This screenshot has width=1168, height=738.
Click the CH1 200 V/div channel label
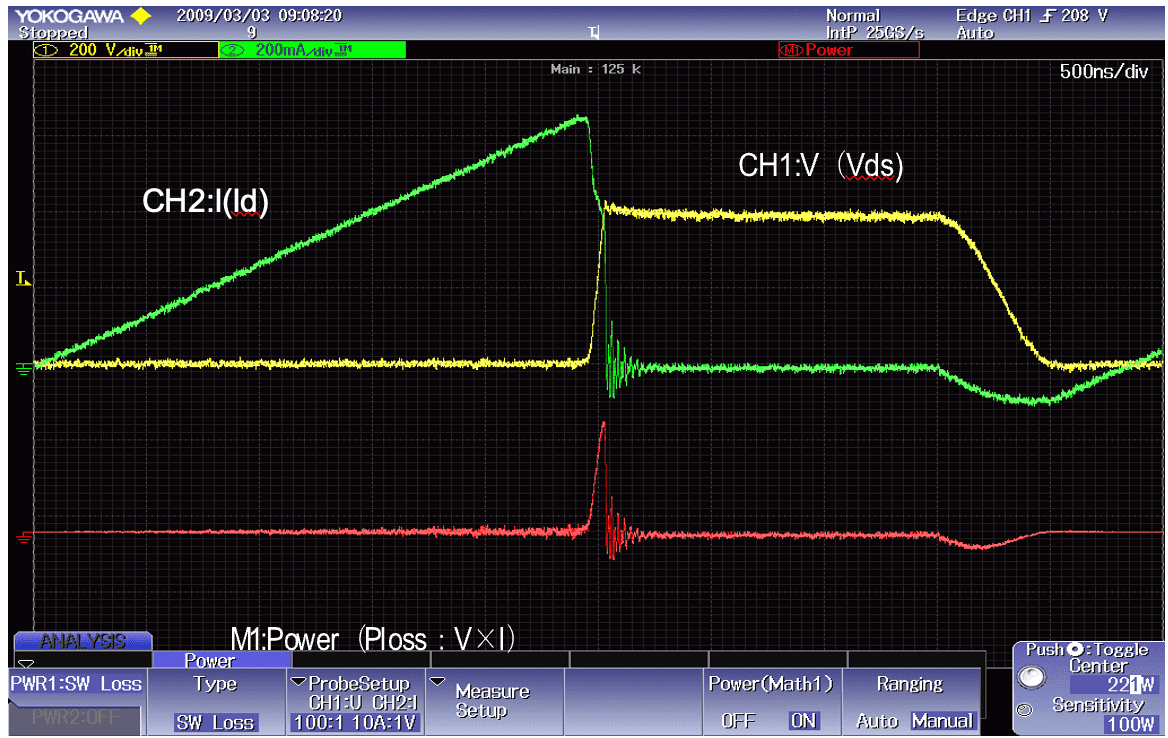[124, 50]
